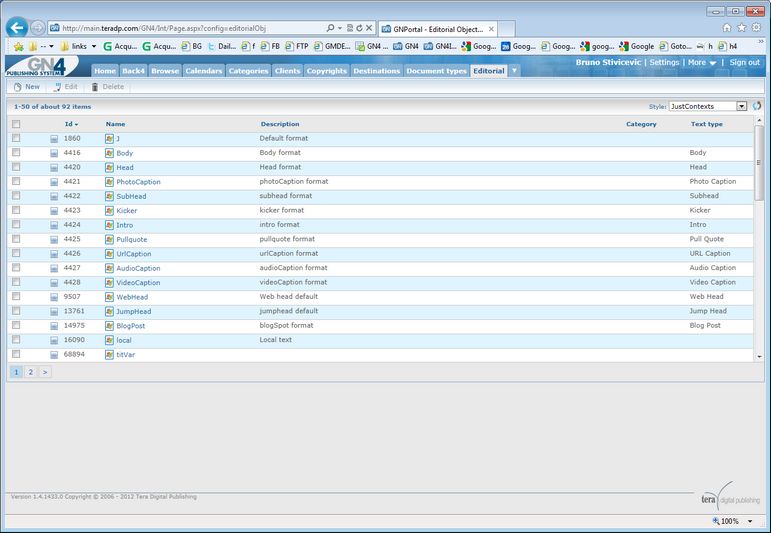The width and height of the screenshot is (771, 533).
Task: Expand the links folder dropdown in favorites bar
Action: [94, 47]
